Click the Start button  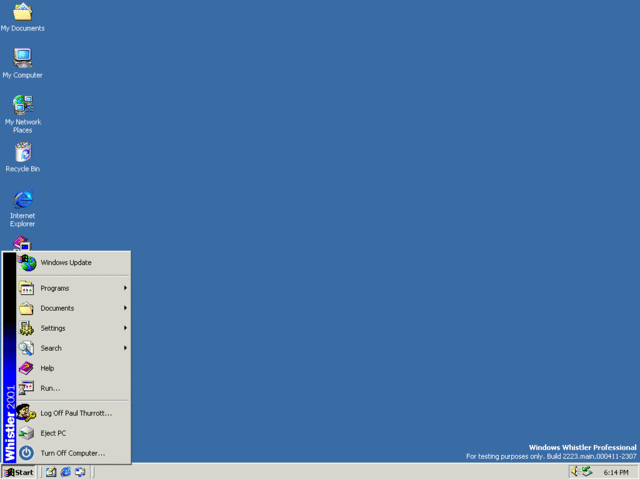(x=19, y=472)
